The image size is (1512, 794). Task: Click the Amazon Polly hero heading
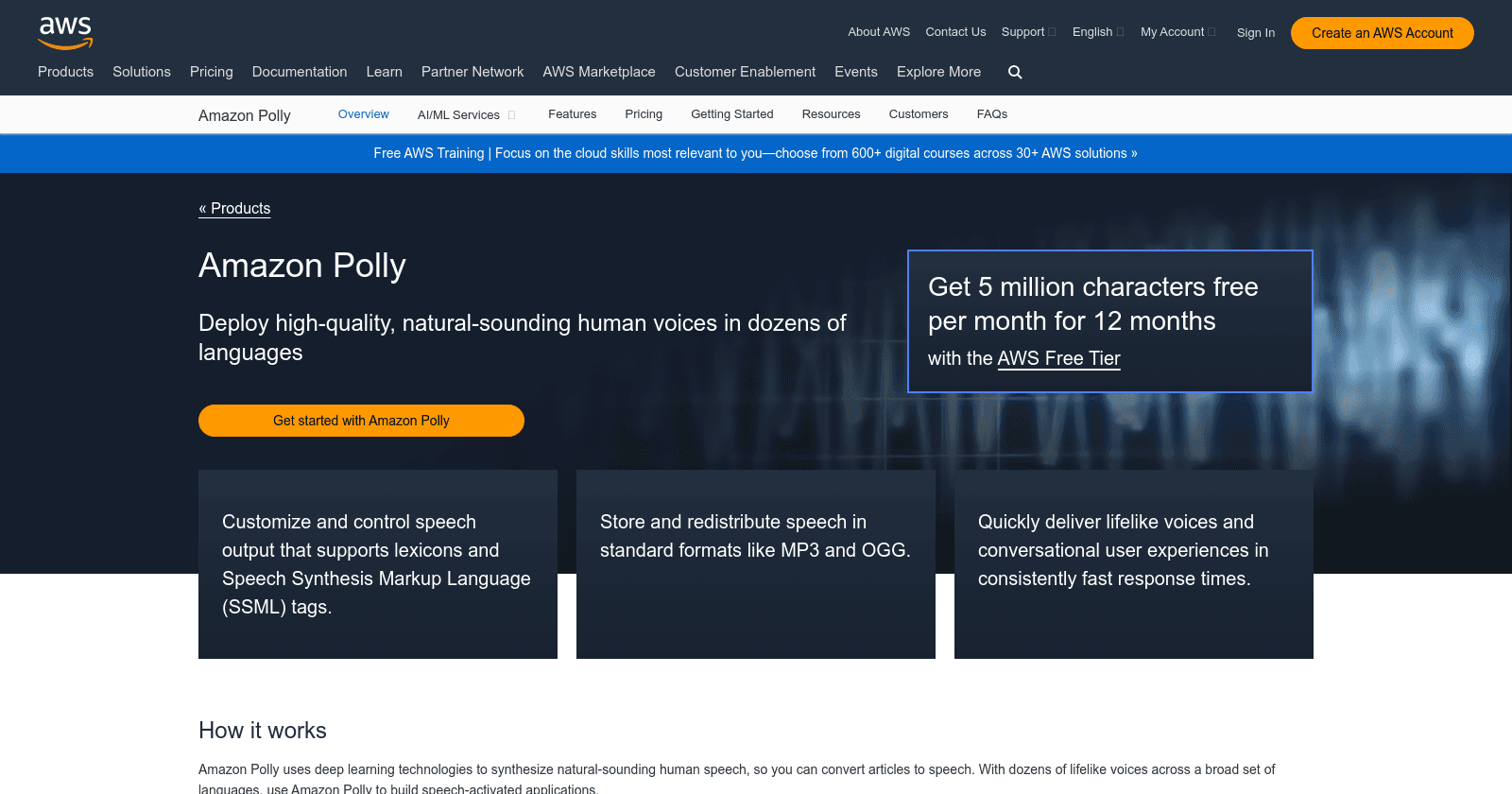pos(302,266)
